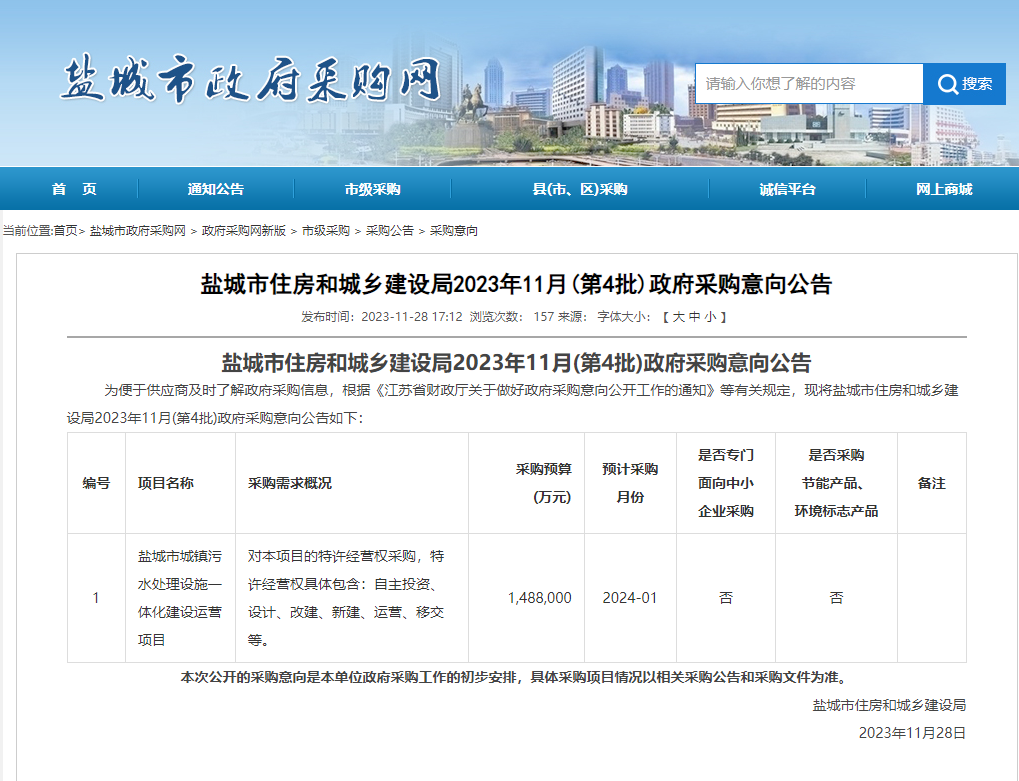Click 首页 in the breadcrumb
Screen dimensions: 1019x781
(x=65, y=231)
